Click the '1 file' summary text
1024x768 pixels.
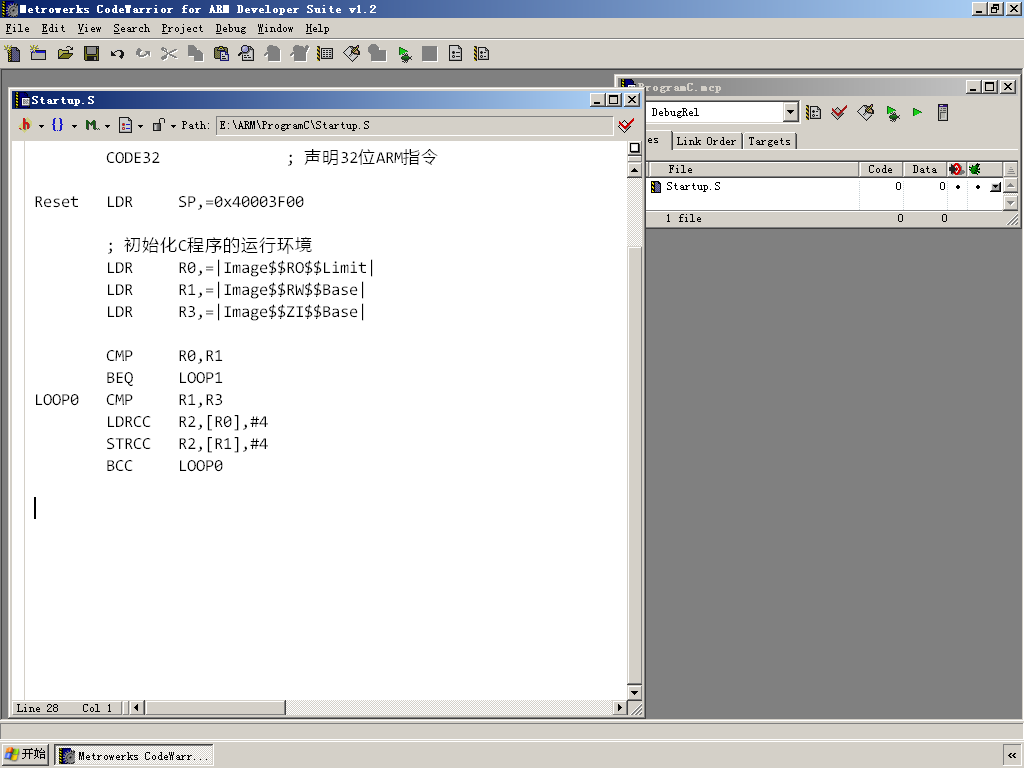click(x=684, y=219)
